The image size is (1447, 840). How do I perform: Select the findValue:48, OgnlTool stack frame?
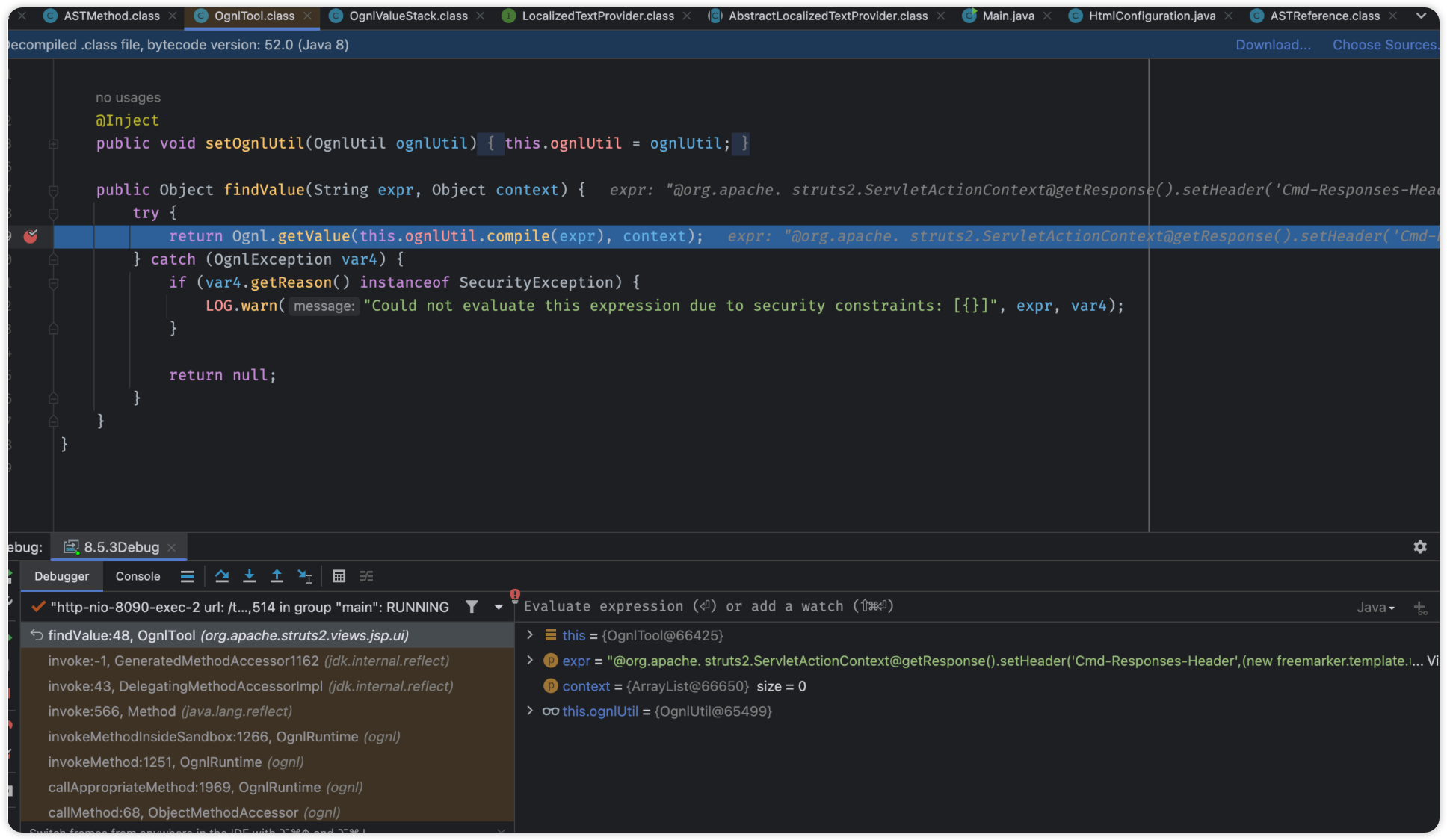click(x=267, y=635)
